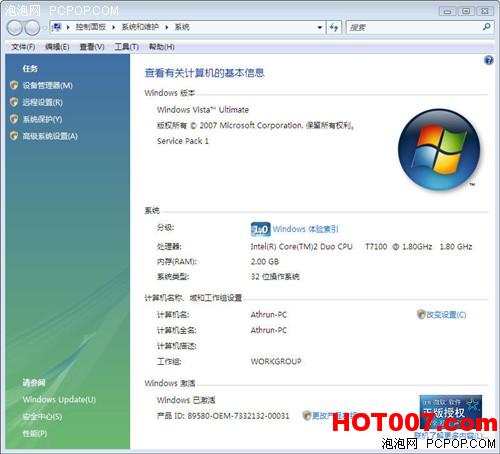Click the Windows Vista logo orb
This screenshot has height=454, width=500.
tap(439, 150)
